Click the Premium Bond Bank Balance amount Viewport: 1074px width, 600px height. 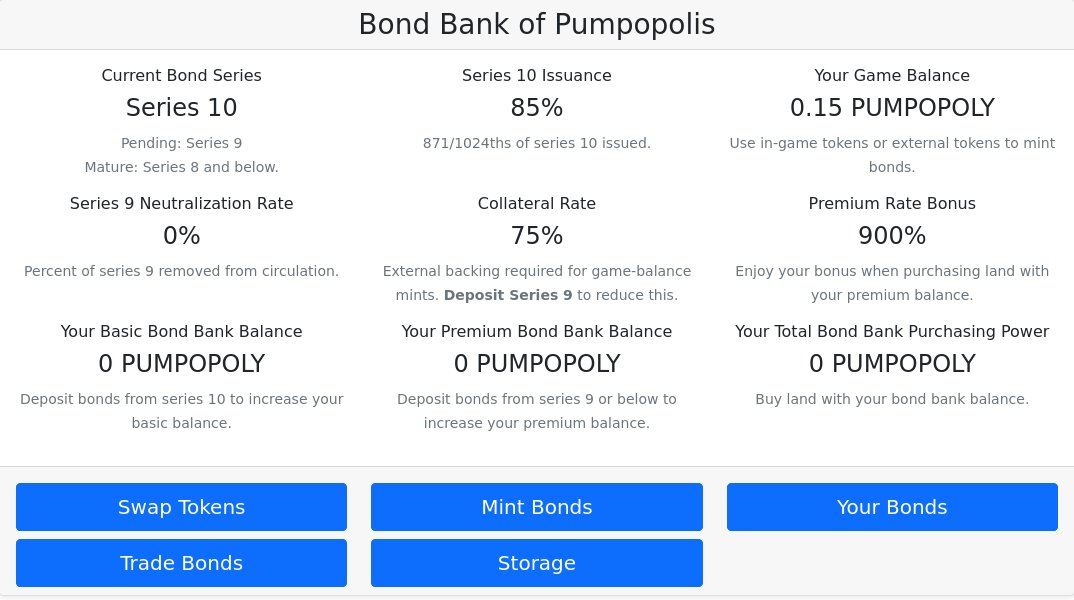(x=536, y=364)
